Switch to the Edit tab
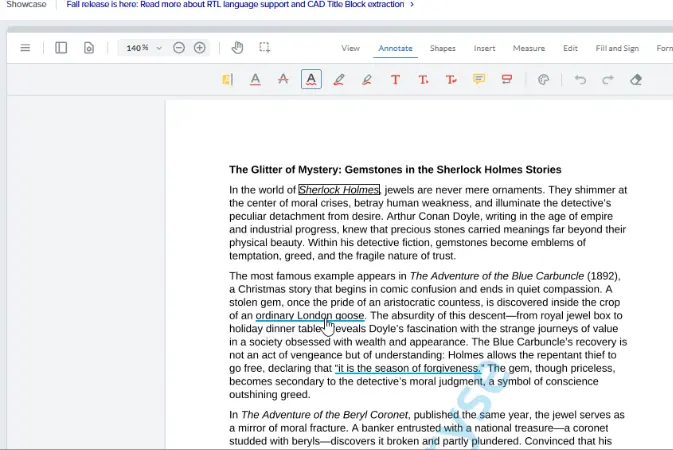The image size is (673, 450). 570,48
